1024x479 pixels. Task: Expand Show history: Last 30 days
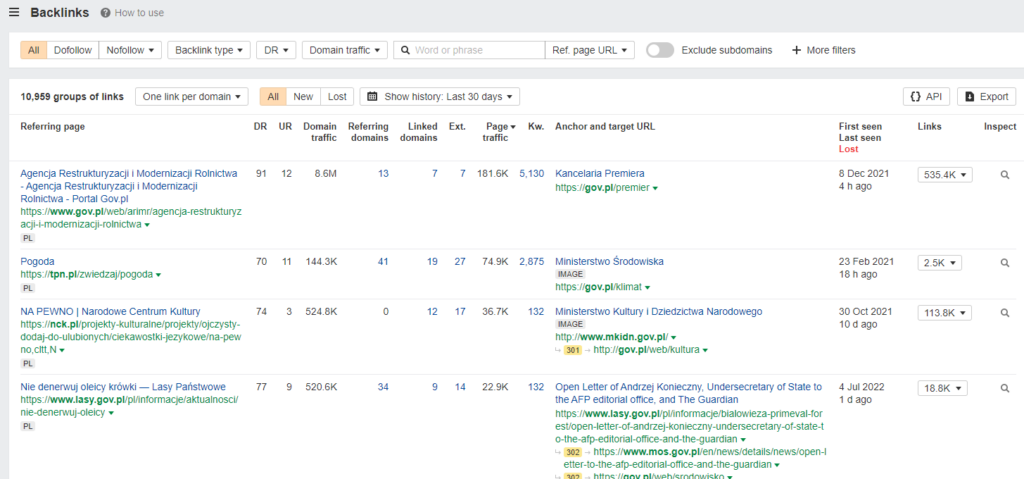(x=439, y=96)
